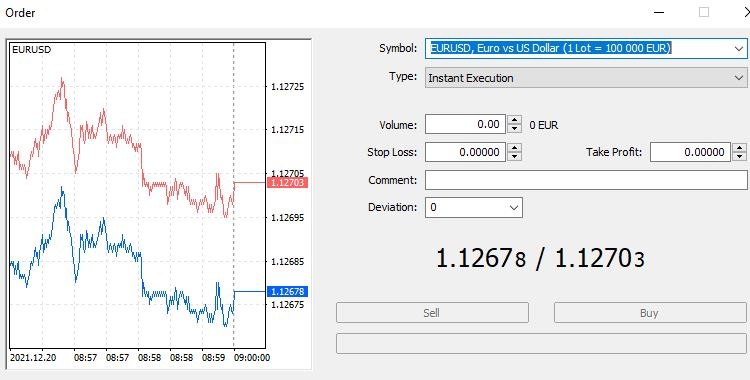Focus the Take Profit input field
Viewport: 750px width, 380px height.
pos(690,152)
